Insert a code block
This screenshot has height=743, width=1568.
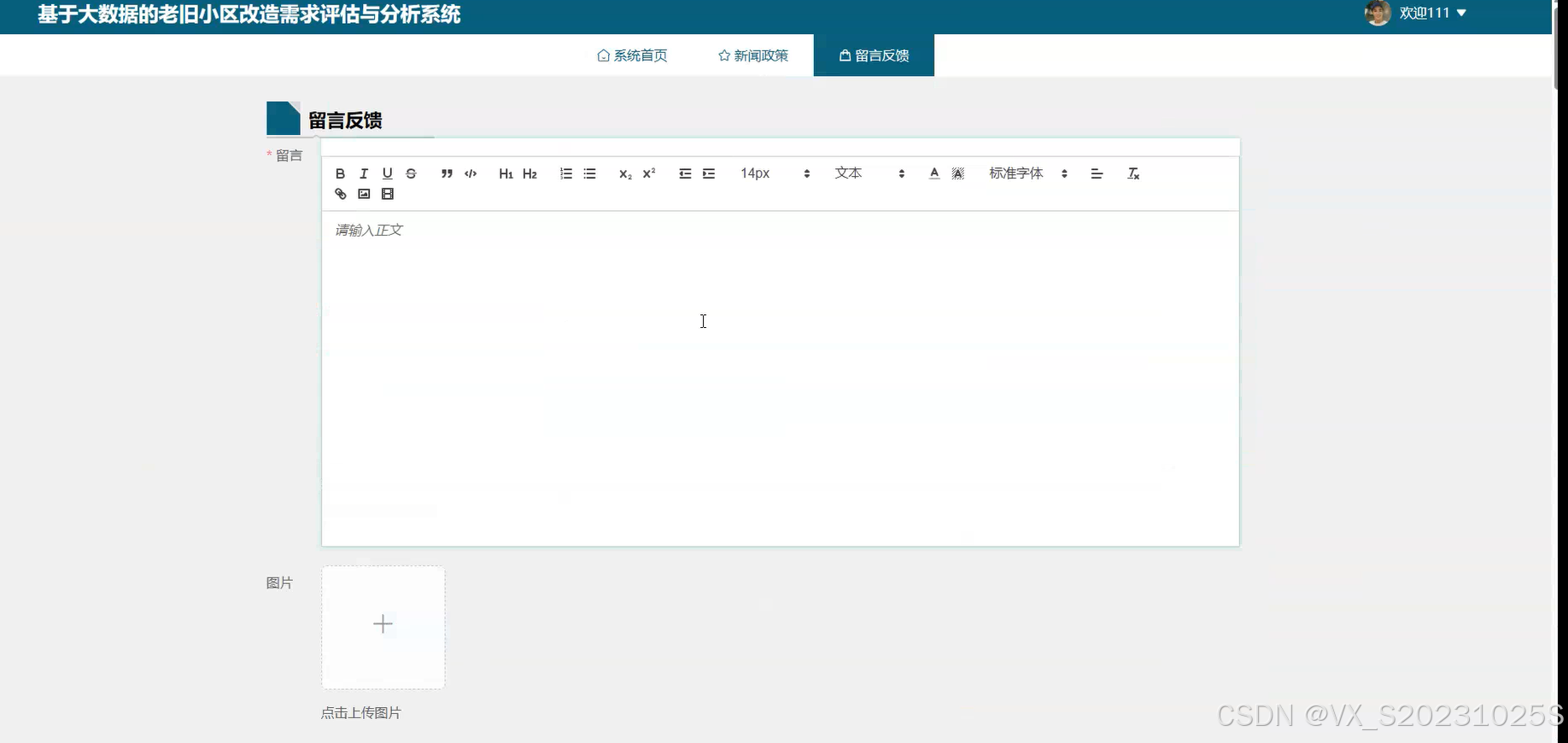click(x=471, y=173)
